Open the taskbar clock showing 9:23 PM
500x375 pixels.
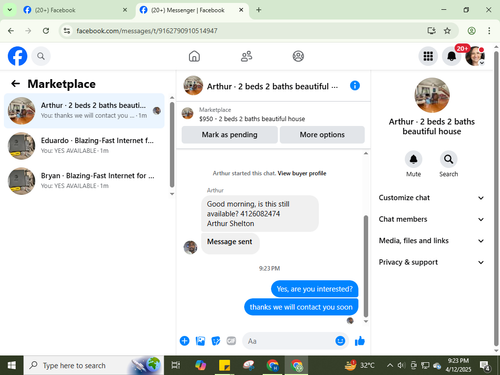458,365
